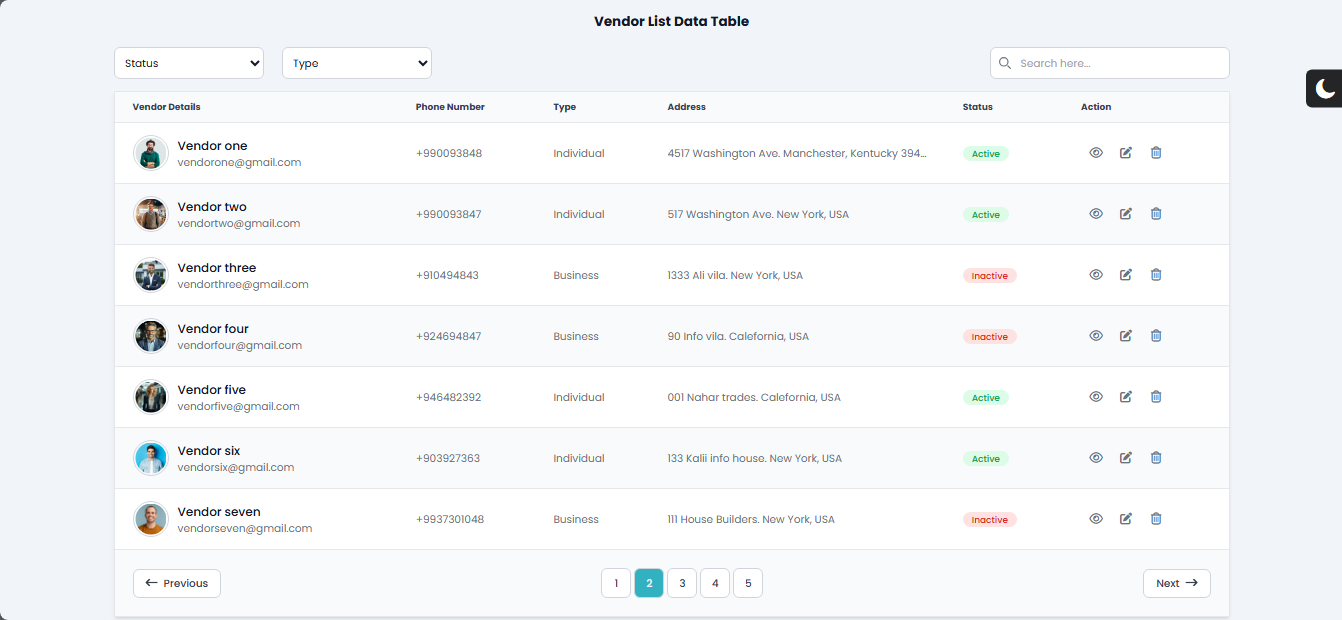The image size is (1342, 620).
Task: Open the Status filter dropdown
Action: (189, 63)
